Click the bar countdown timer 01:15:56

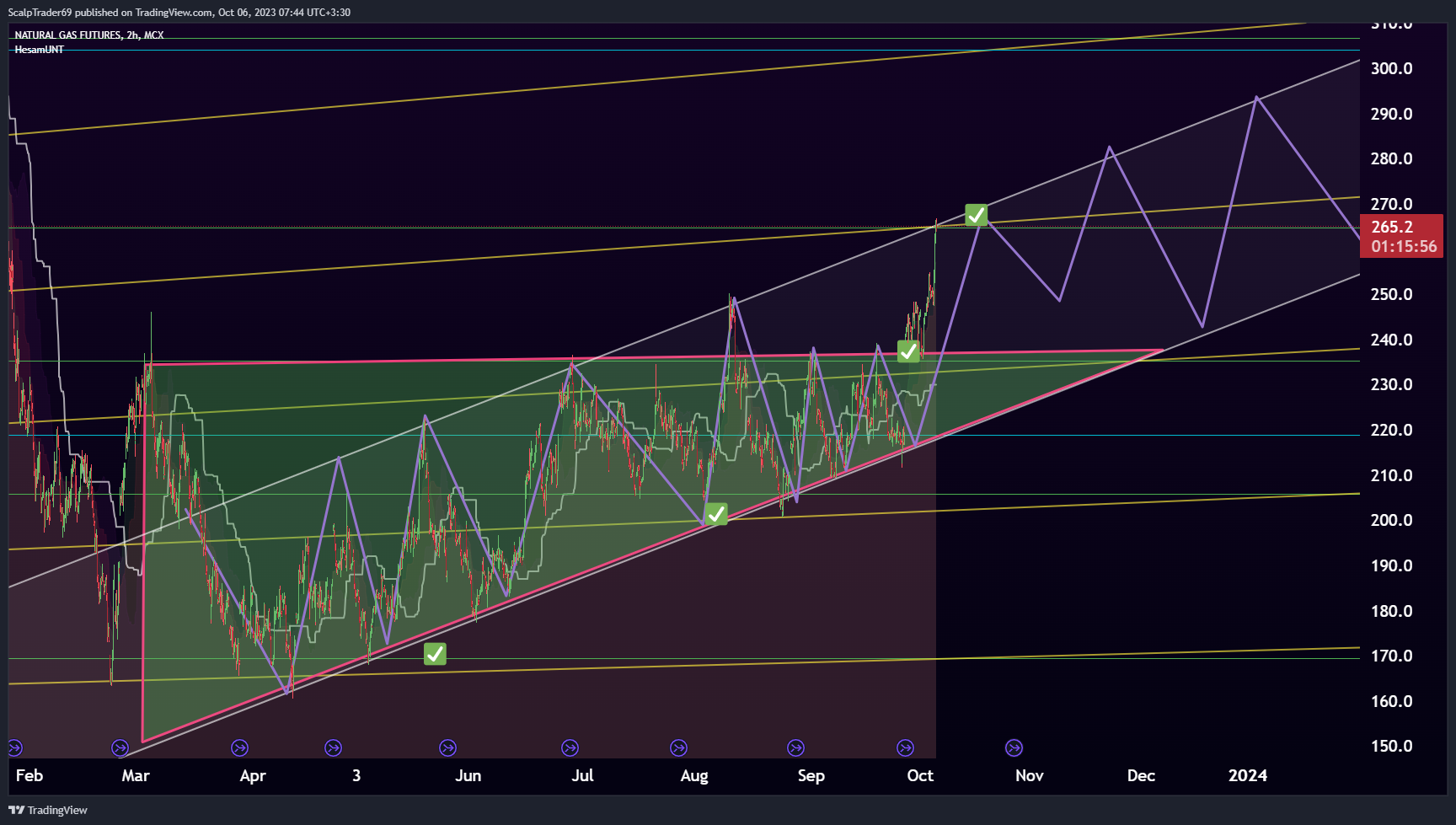1404,246
